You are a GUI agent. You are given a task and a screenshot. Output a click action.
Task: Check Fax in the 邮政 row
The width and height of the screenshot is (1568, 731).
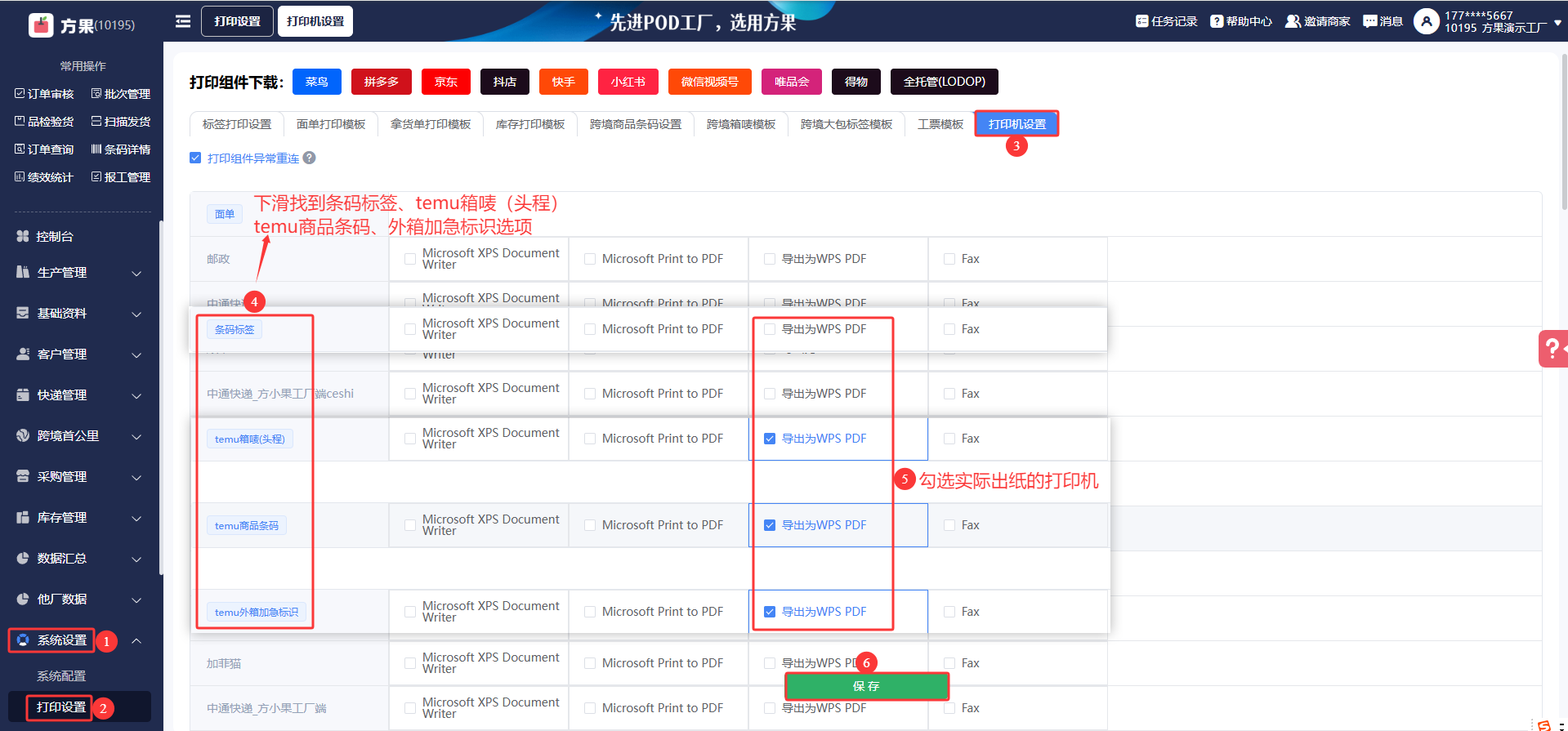(949, 259)
